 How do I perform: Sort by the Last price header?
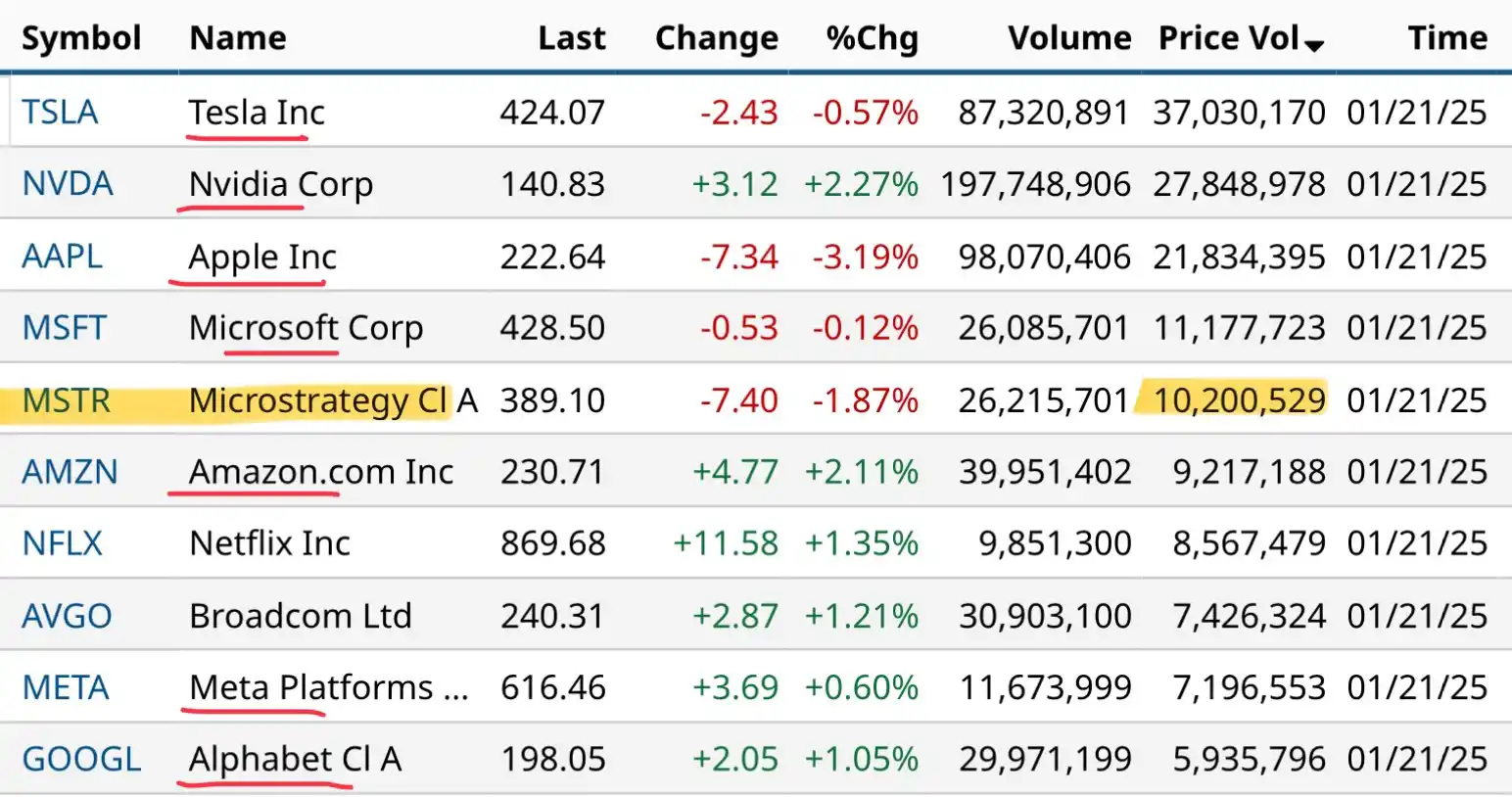(572, 38)
